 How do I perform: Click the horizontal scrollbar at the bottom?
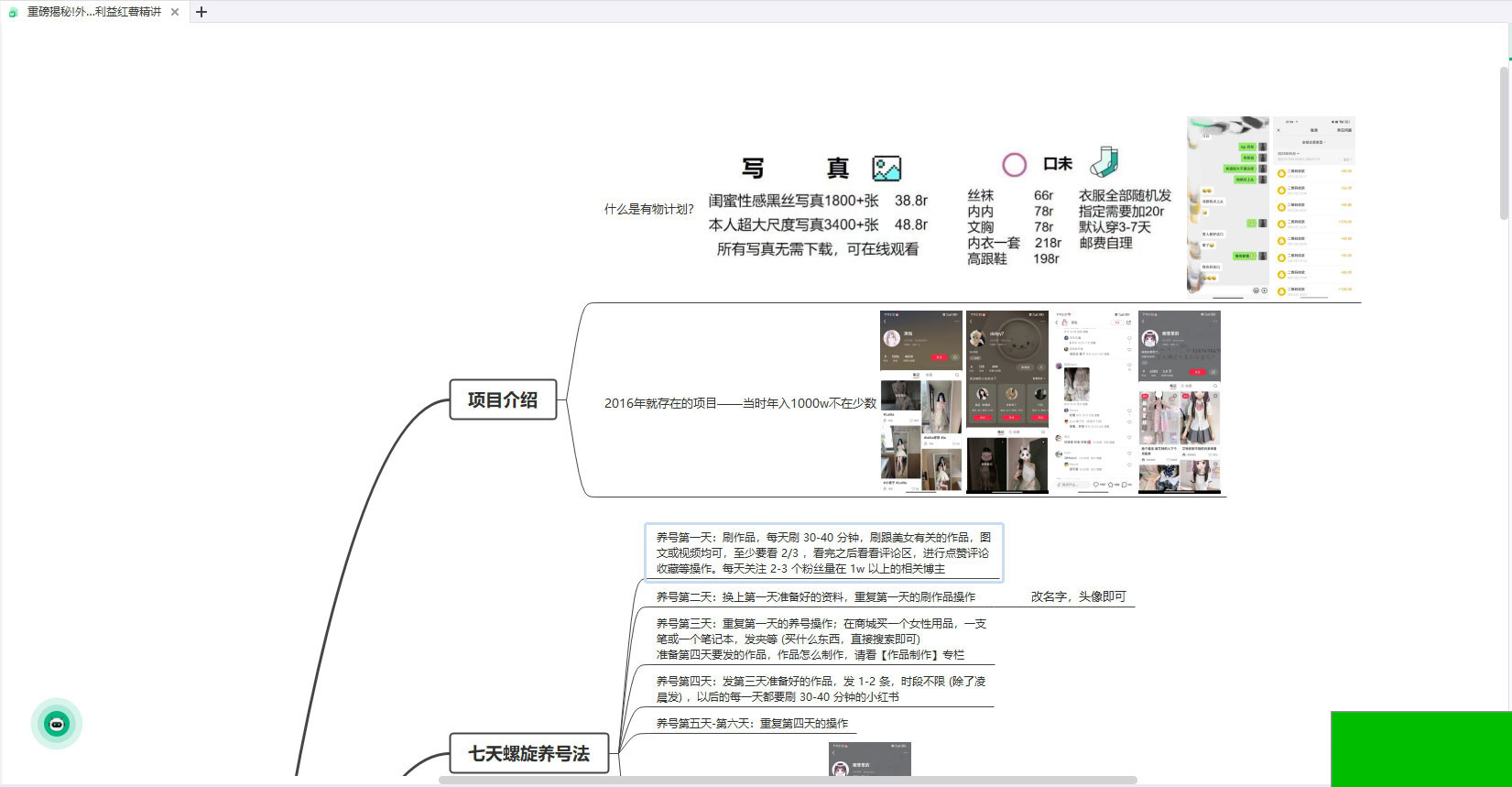click(x=788, y=781)
